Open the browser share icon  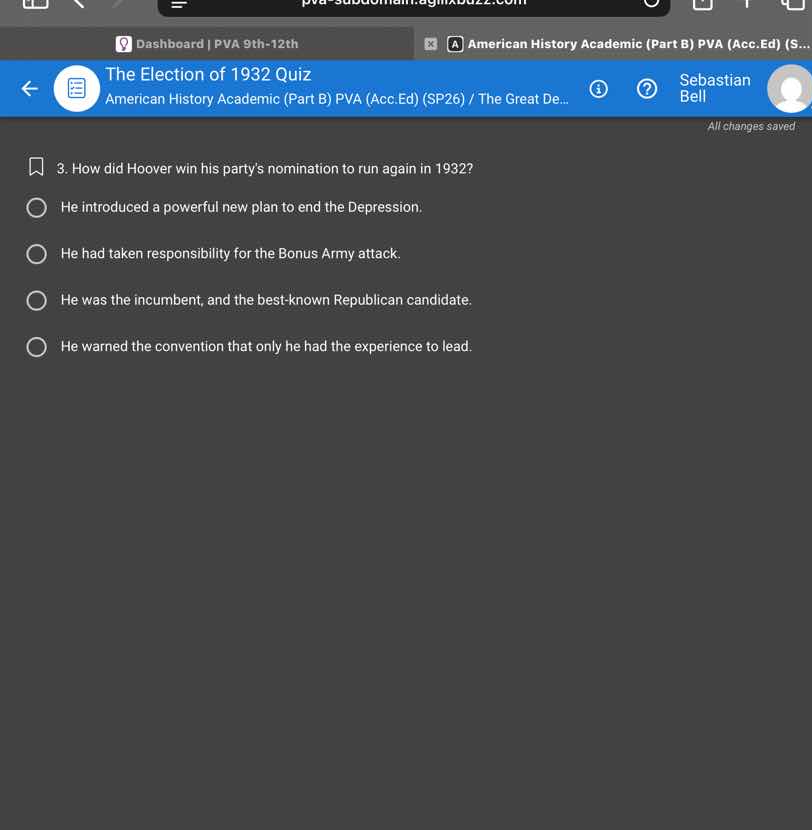point(702,4)
